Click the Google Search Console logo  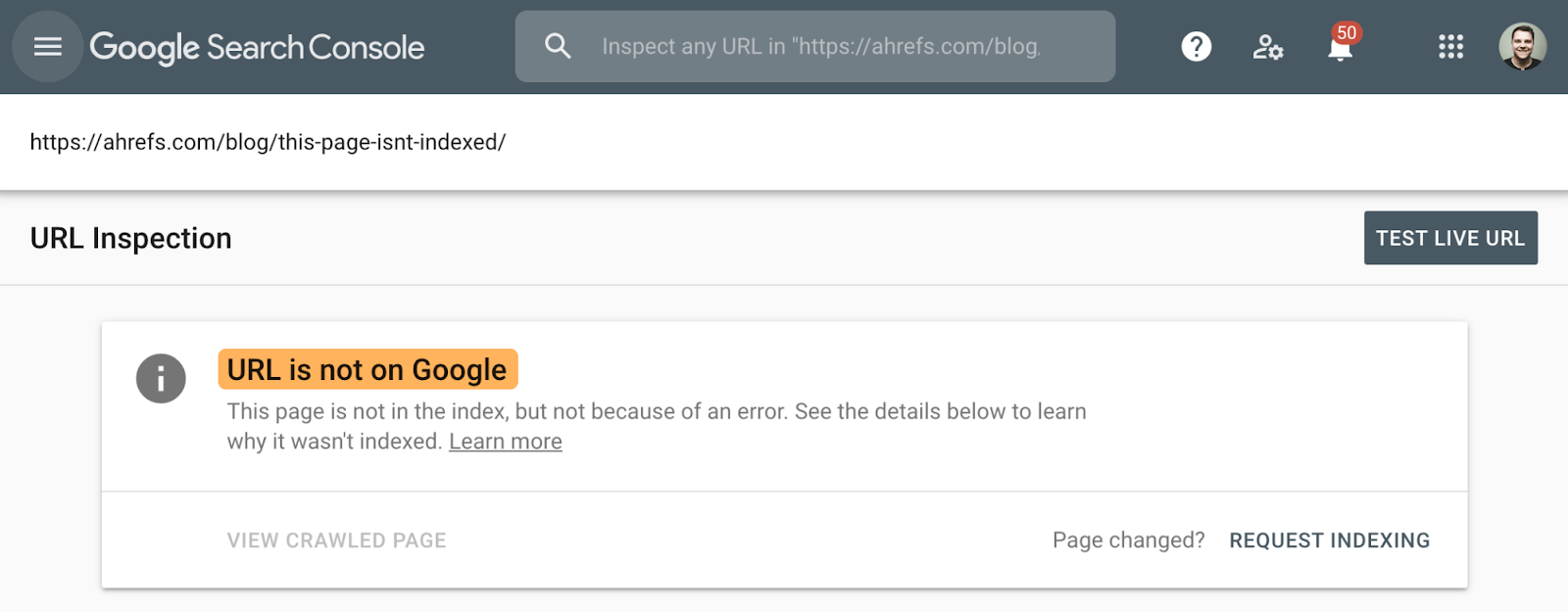click(257, 47)
